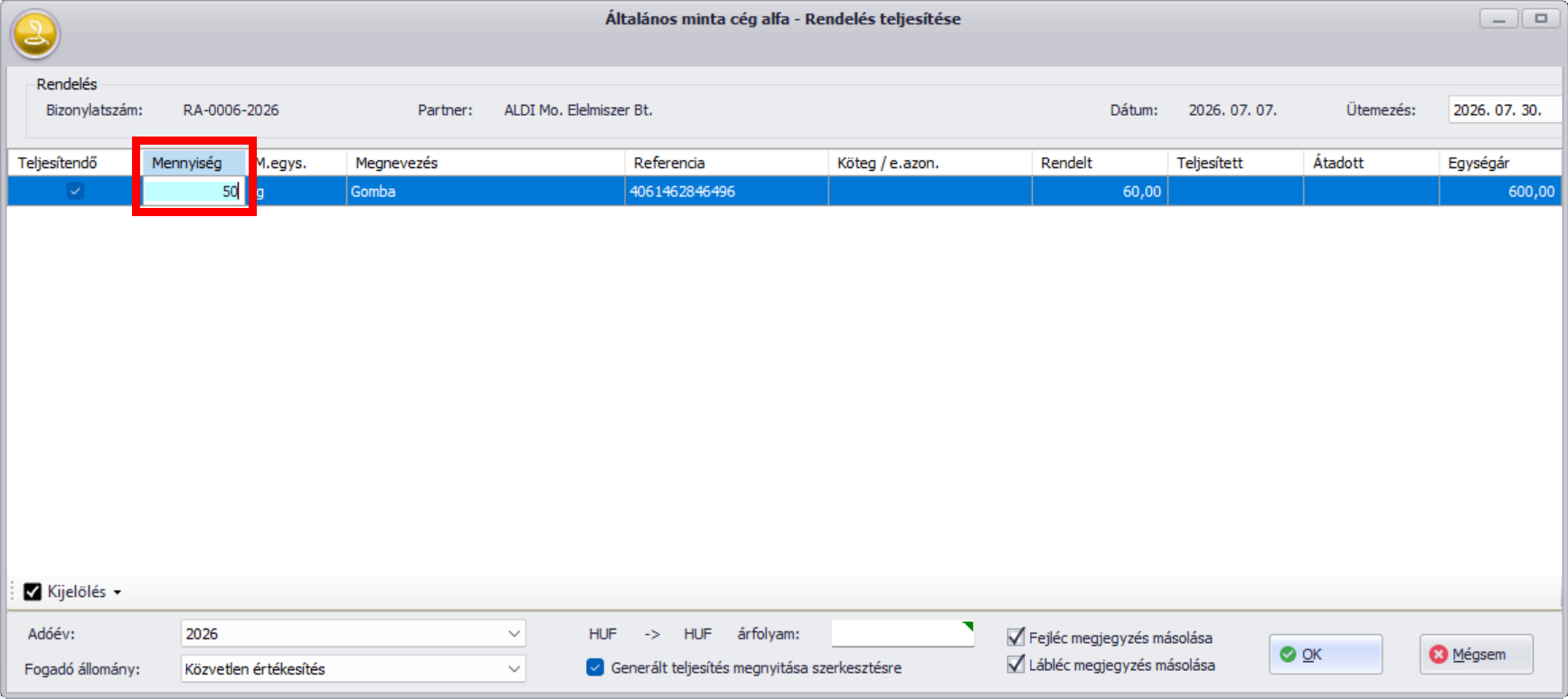Viewport: 1568px width, 699px height.
Task: Toggle the Kijelölés select-all checkbox
Action: [33, 591]
